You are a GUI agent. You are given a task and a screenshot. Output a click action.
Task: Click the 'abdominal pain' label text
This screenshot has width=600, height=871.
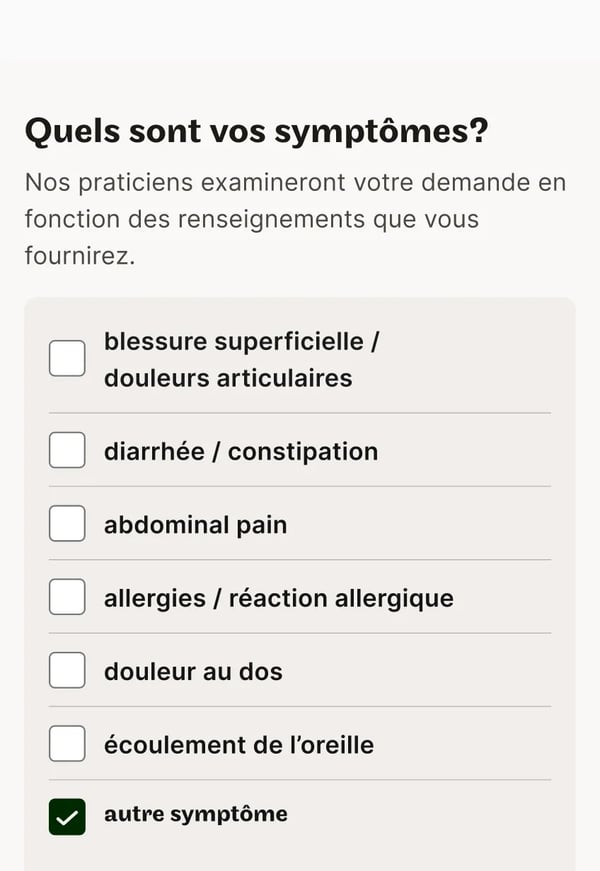coord(196,525)
